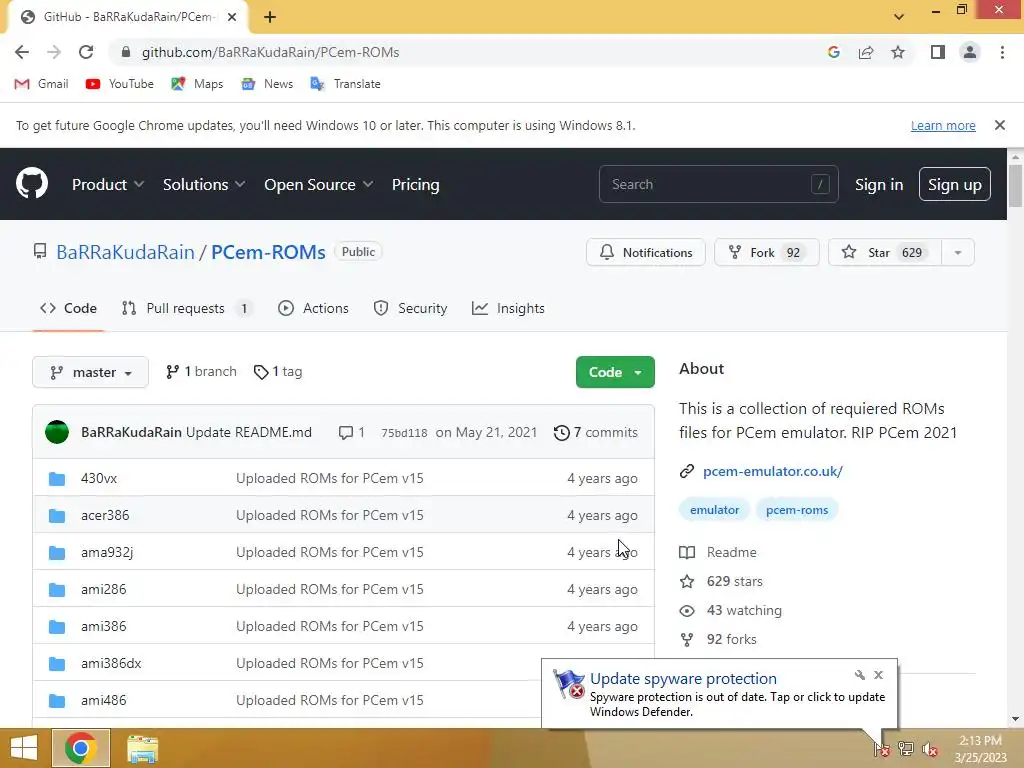Open the ama932j folder
Screen dimensions: 1024x768
click(106, 552)
